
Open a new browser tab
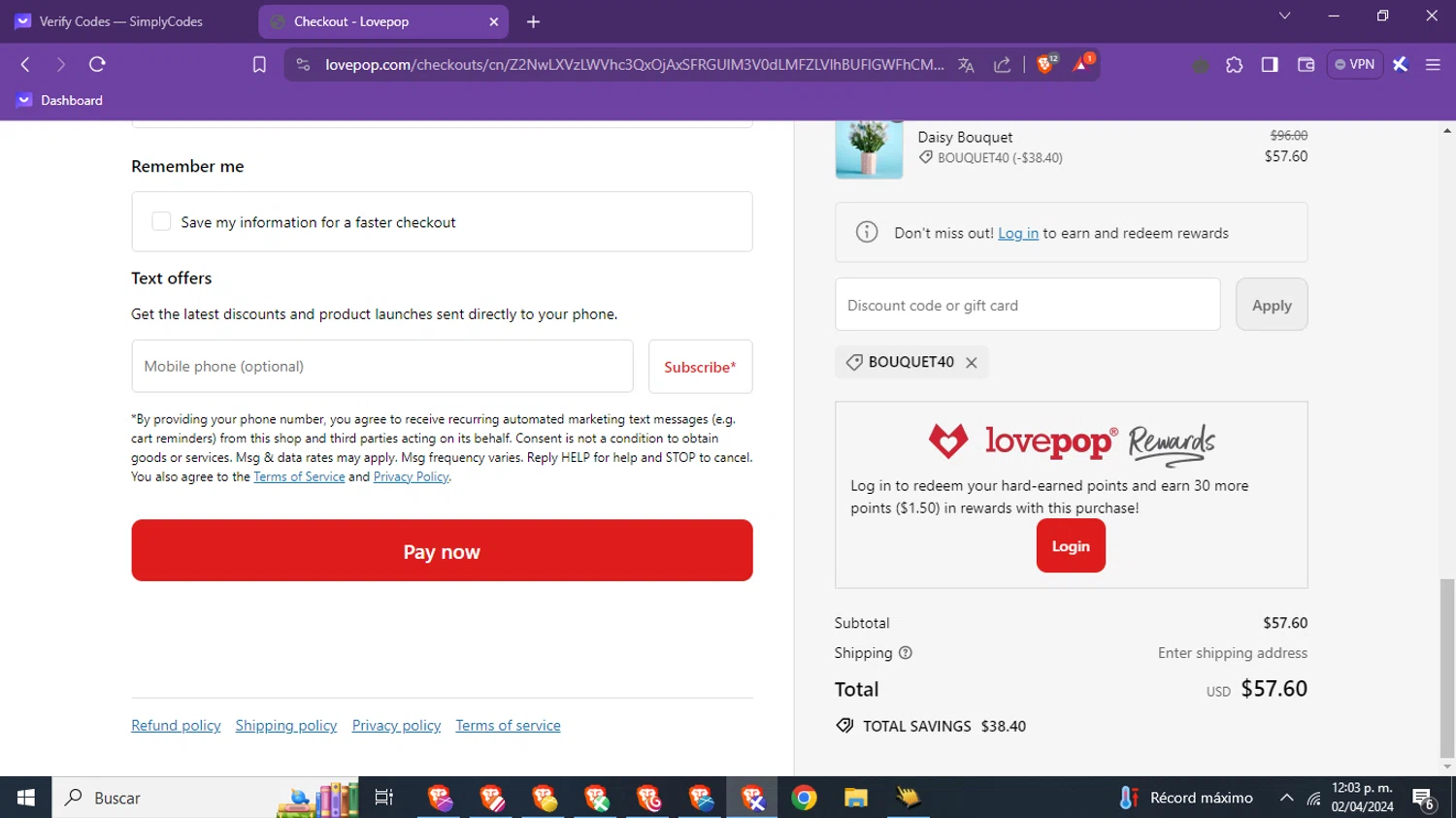[533, 21]
